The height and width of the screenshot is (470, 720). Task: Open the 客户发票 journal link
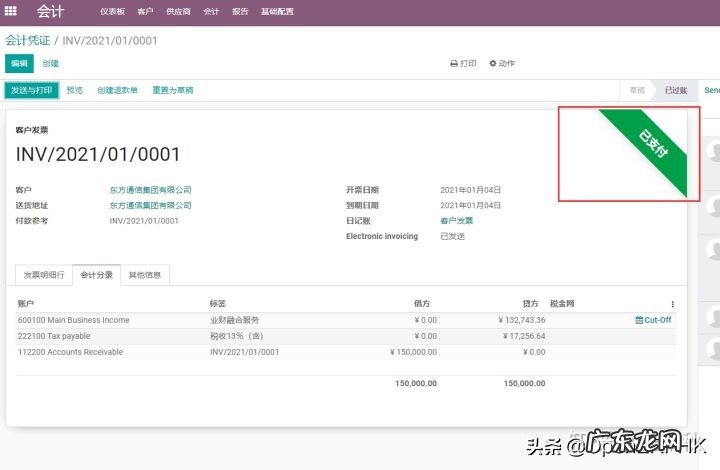pos(456,221)
